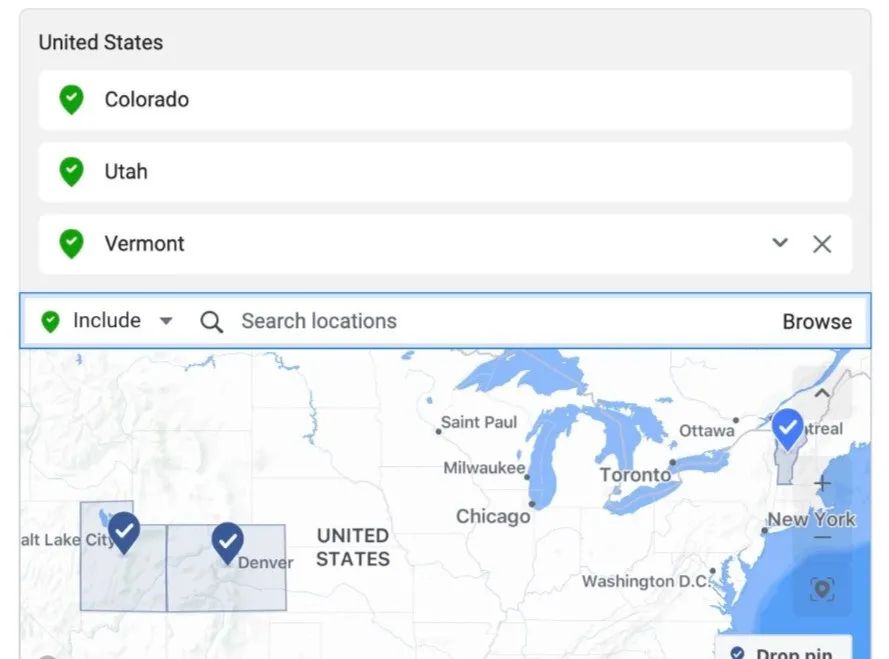Focus the Search locations field
This screenshot has height=659, width=889.
[319, 321]
